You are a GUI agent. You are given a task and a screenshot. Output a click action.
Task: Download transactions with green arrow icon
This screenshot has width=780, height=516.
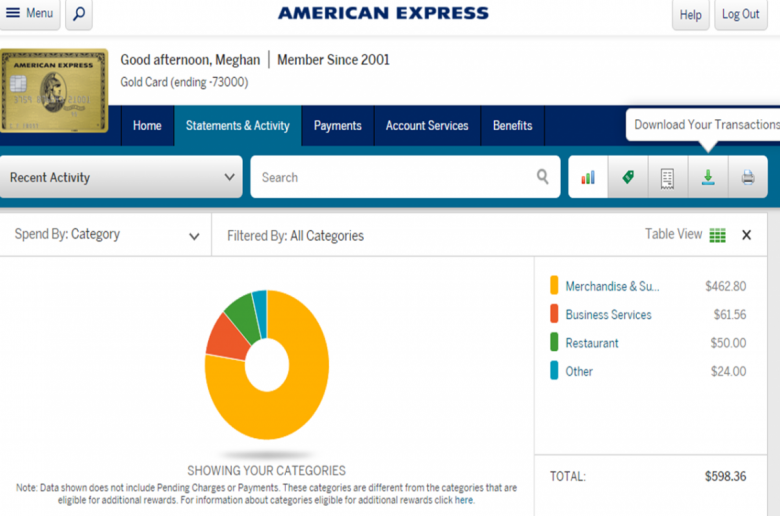point(708,177)
